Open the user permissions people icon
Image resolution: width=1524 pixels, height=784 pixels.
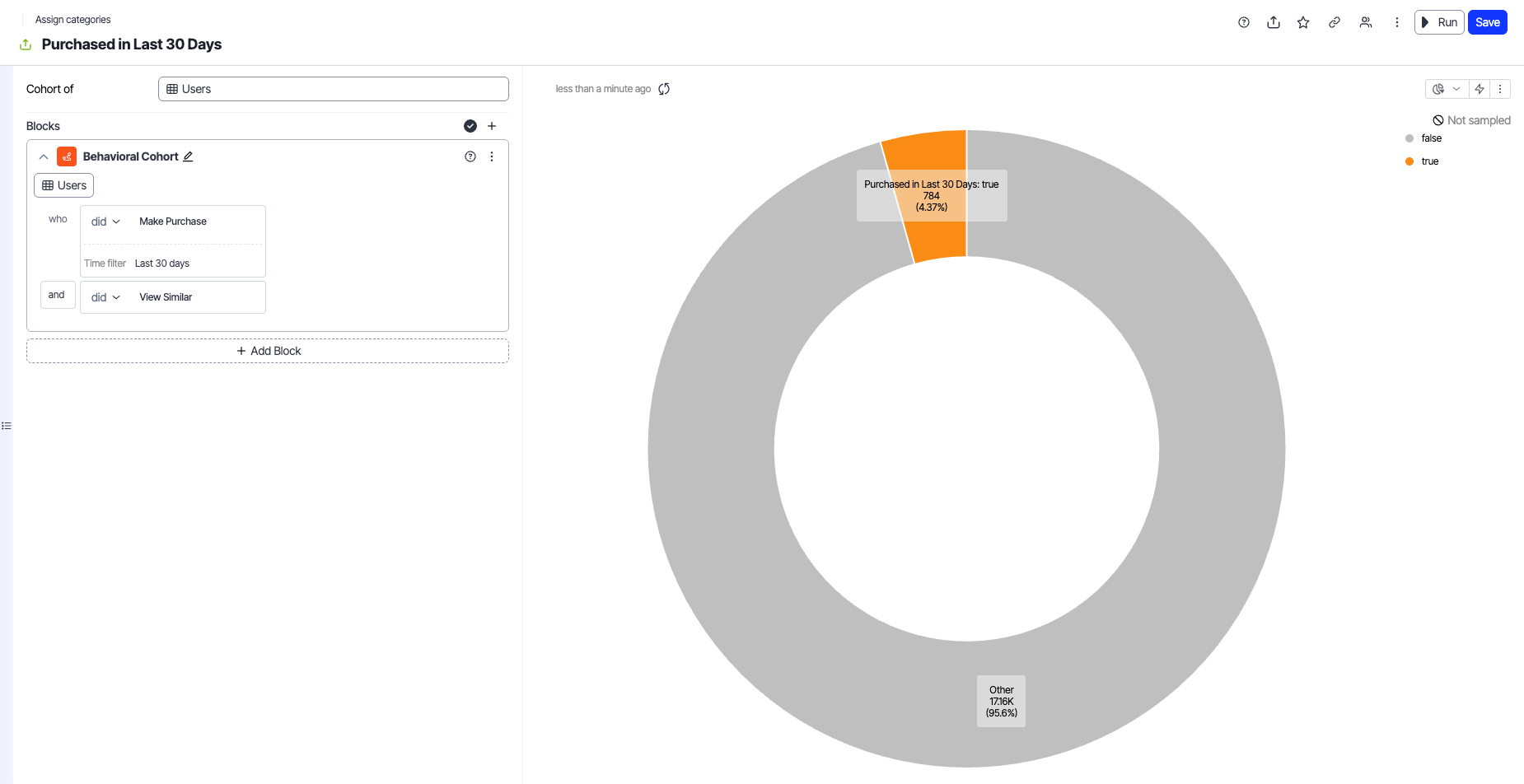(x=1366, y=22)
